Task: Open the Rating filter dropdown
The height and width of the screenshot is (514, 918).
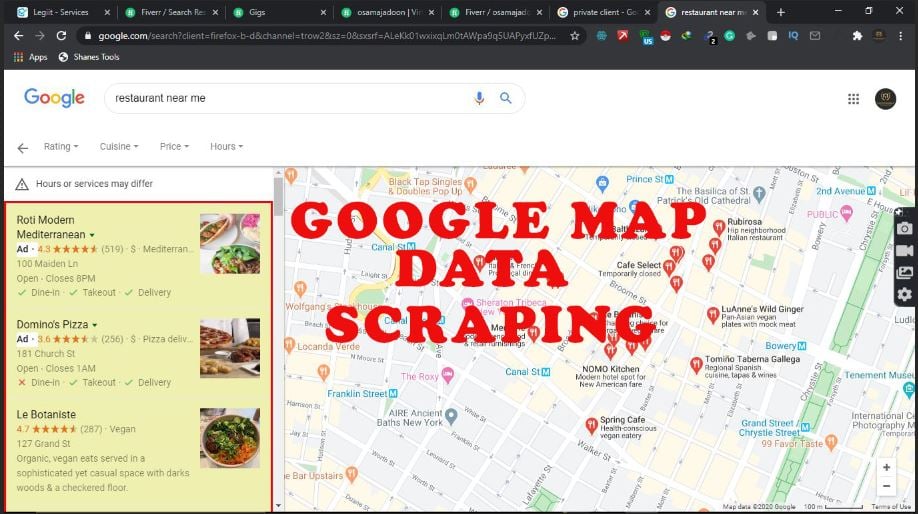Action: point(61,146)
